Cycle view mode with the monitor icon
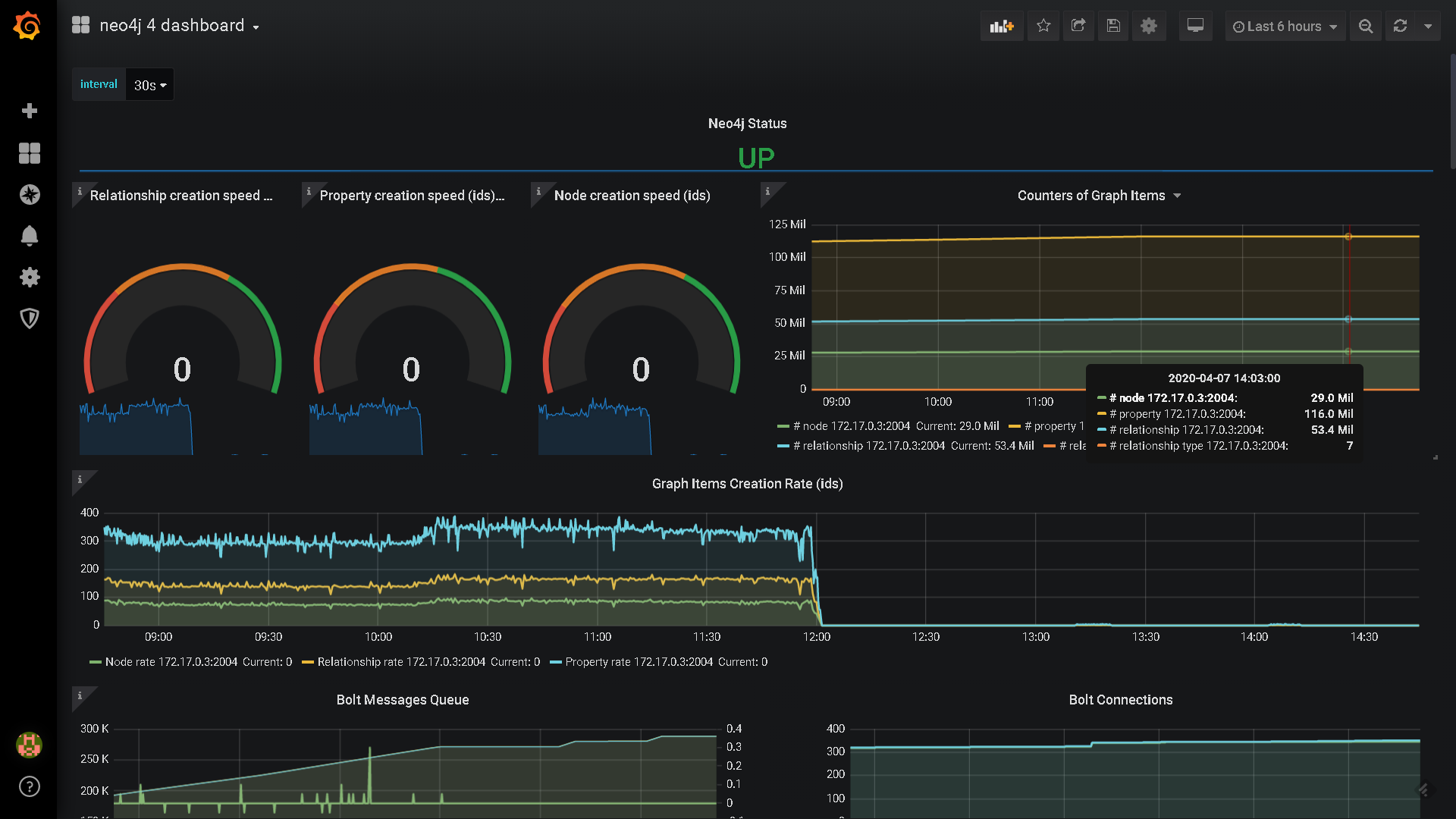Image resolution: width=1456 pixels, height=819 pixels. (x=1195, y=27)
